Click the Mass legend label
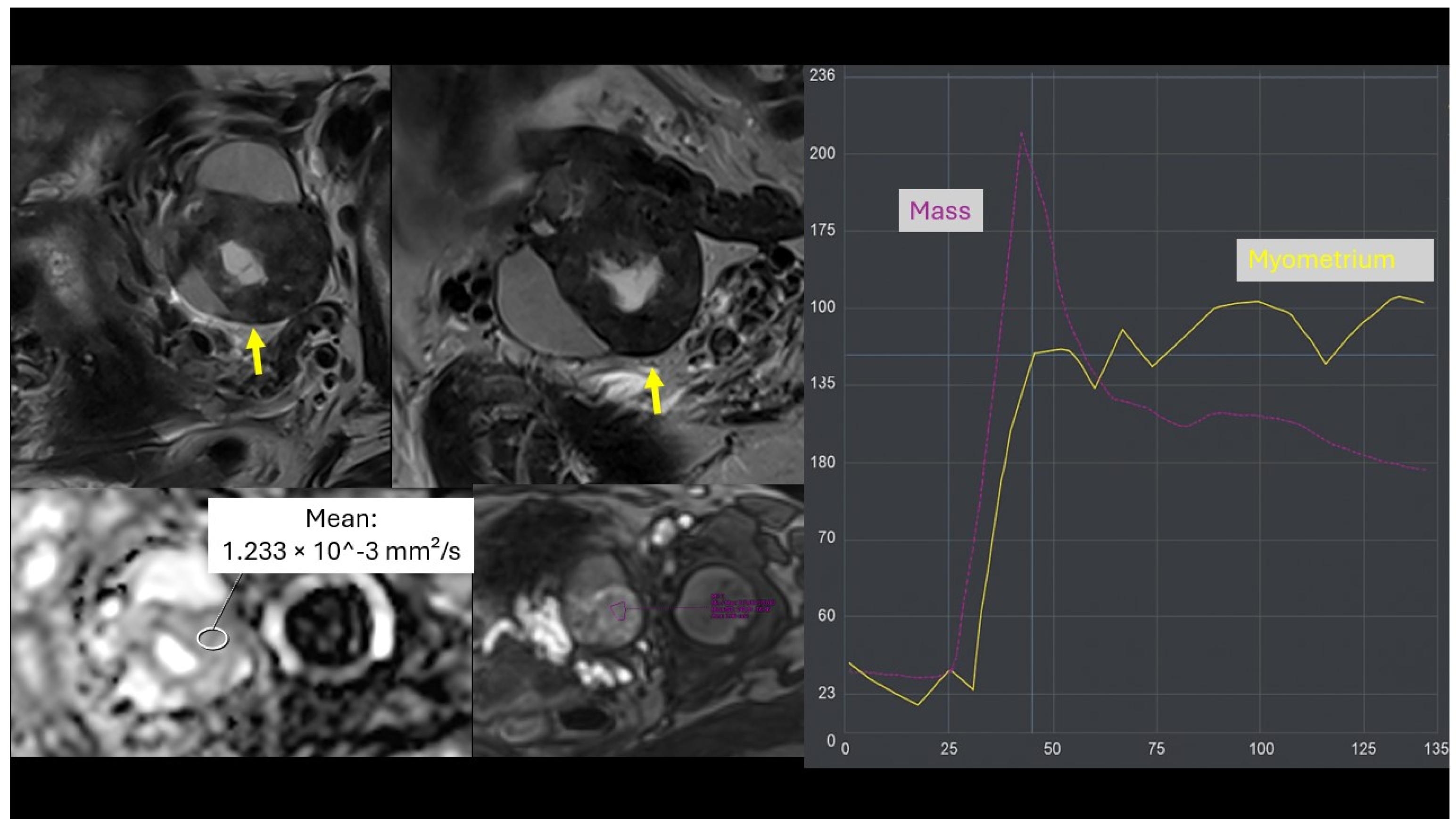Screen dimensions: 1456x826 click(x=940, y=210)
